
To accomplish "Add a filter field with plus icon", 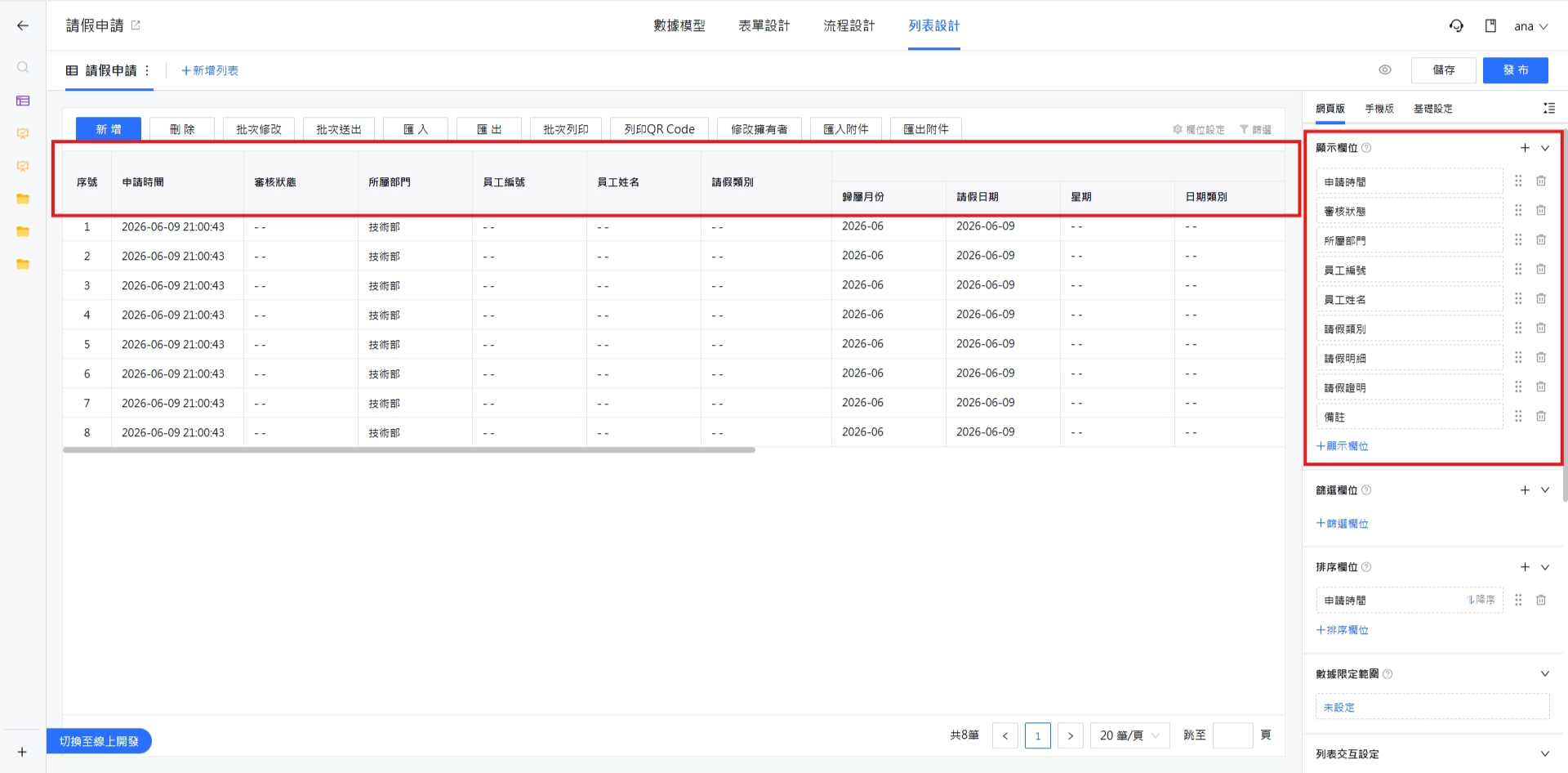I will 1525,490.
